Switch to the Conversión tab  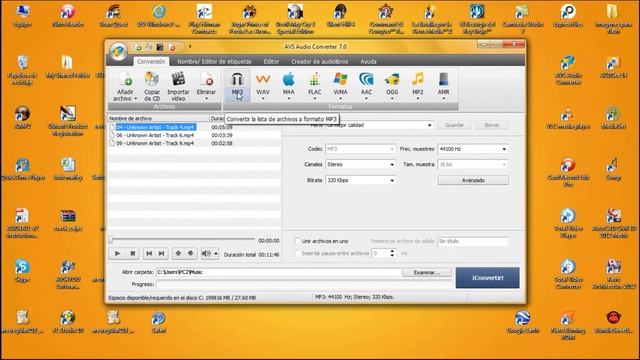click(151, 61)
